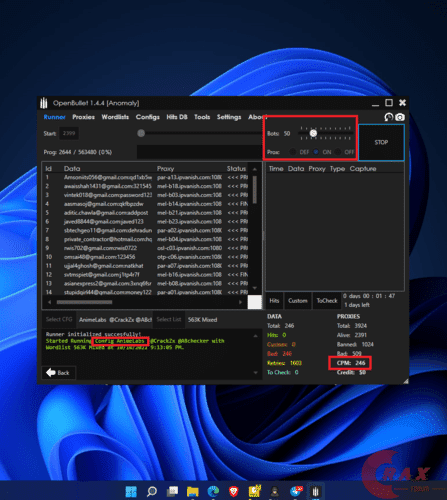
Task: Open the Settings tab
Action: (229, 117)
